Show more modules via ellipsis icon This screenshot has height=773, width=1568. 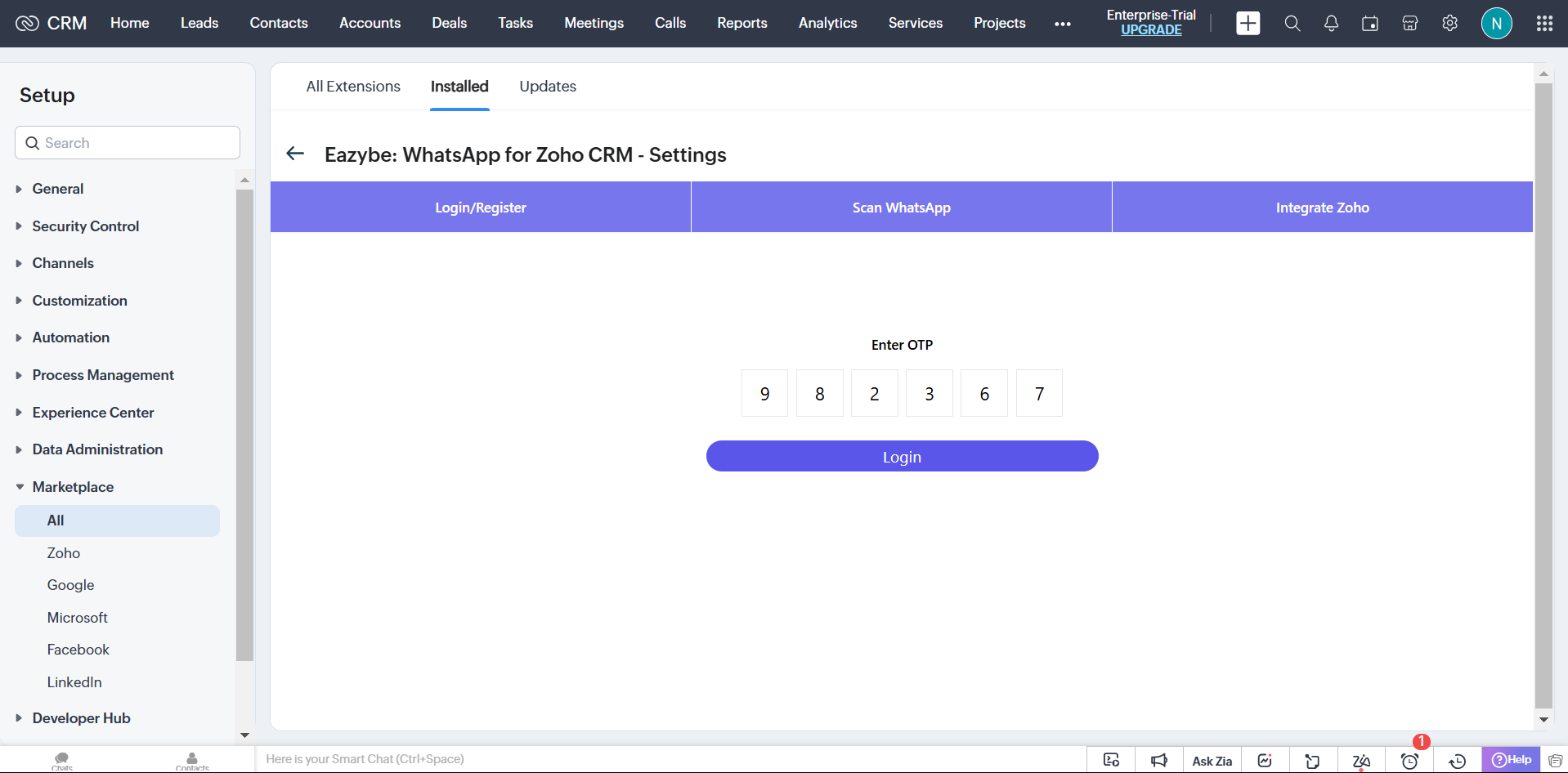coord(1062,24)
